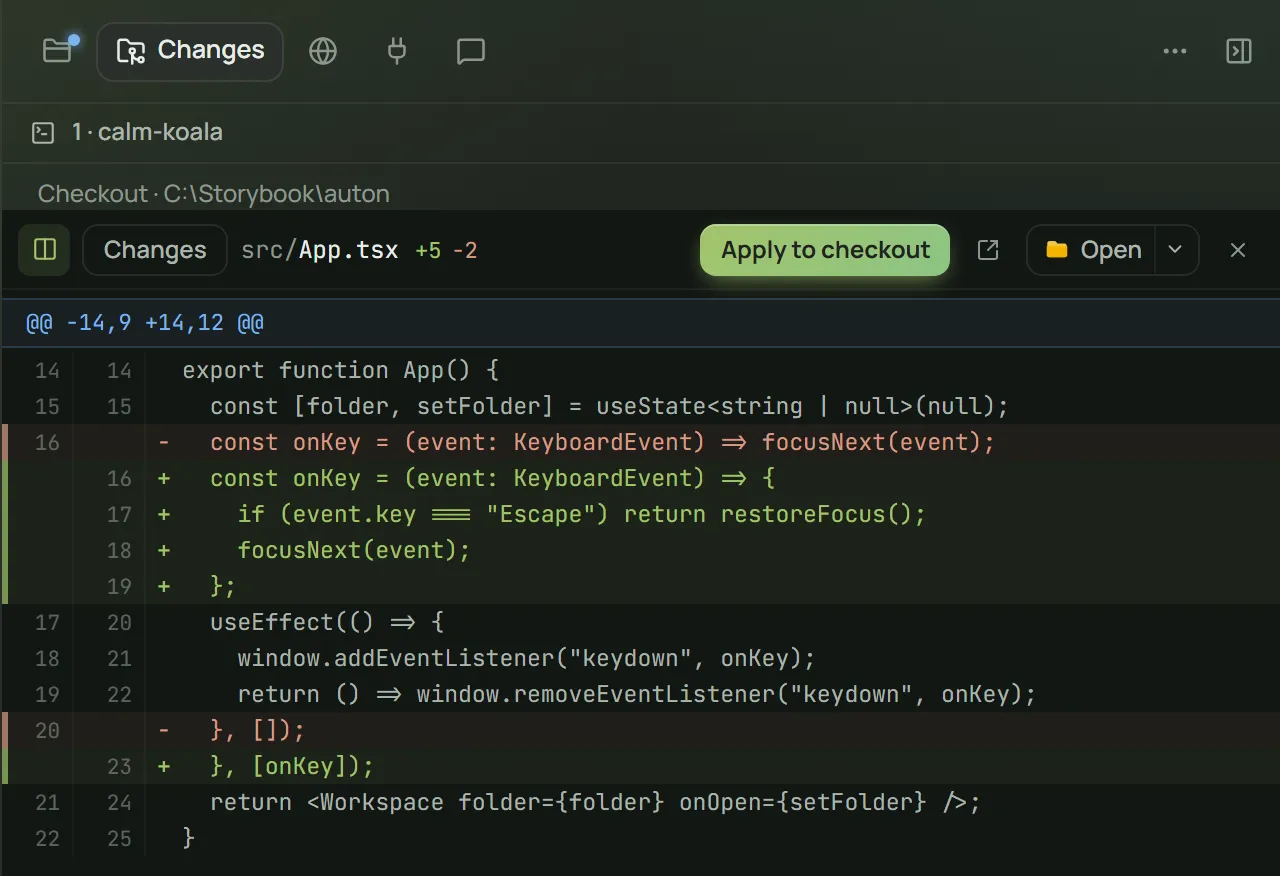This screenshot has width=1280, height=876.
Task: Open the chat bubble icon
Action: click(x=471, y=51)
